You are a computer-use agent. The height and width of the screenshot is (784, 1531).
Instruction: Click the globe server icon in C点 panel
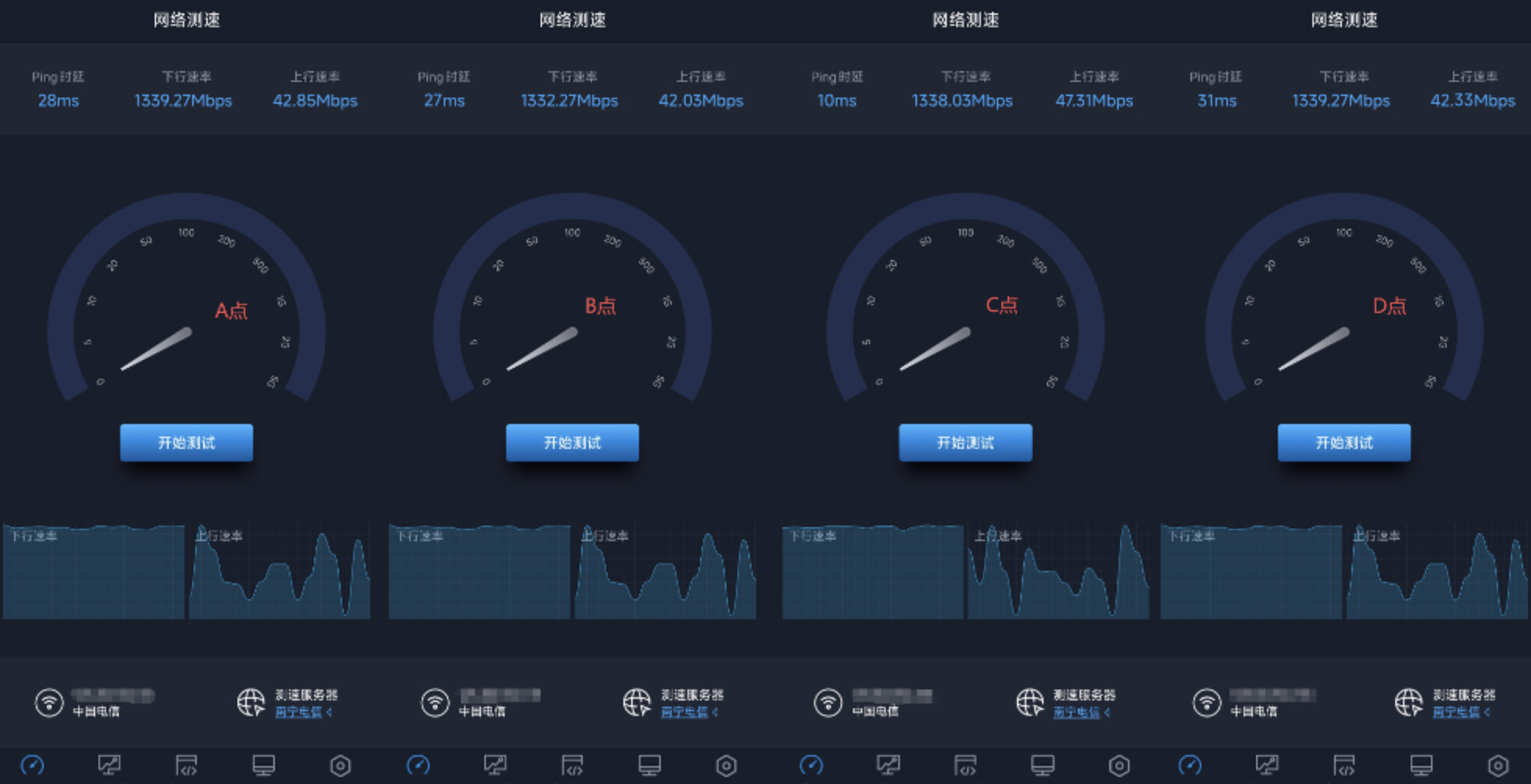(1030, 703)
